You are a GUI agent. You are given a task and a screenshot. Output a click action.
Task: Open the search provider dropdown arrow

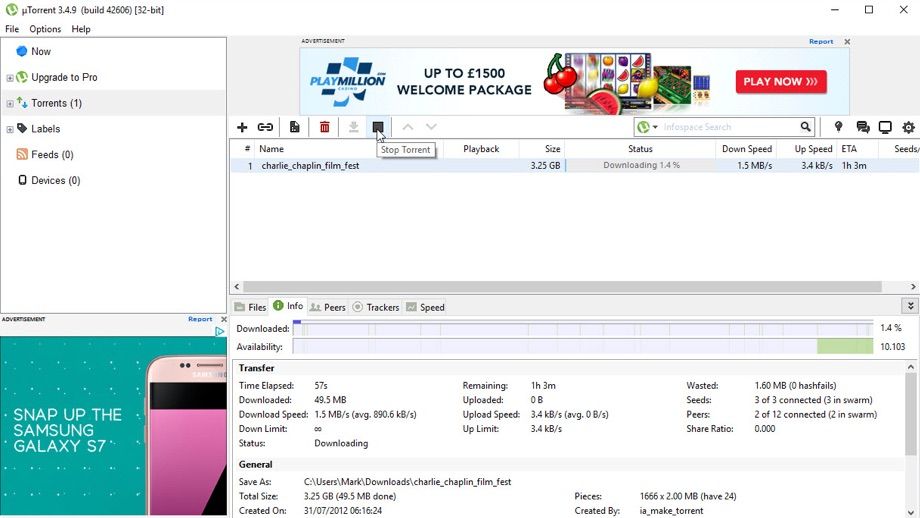[x=655, y=127]
